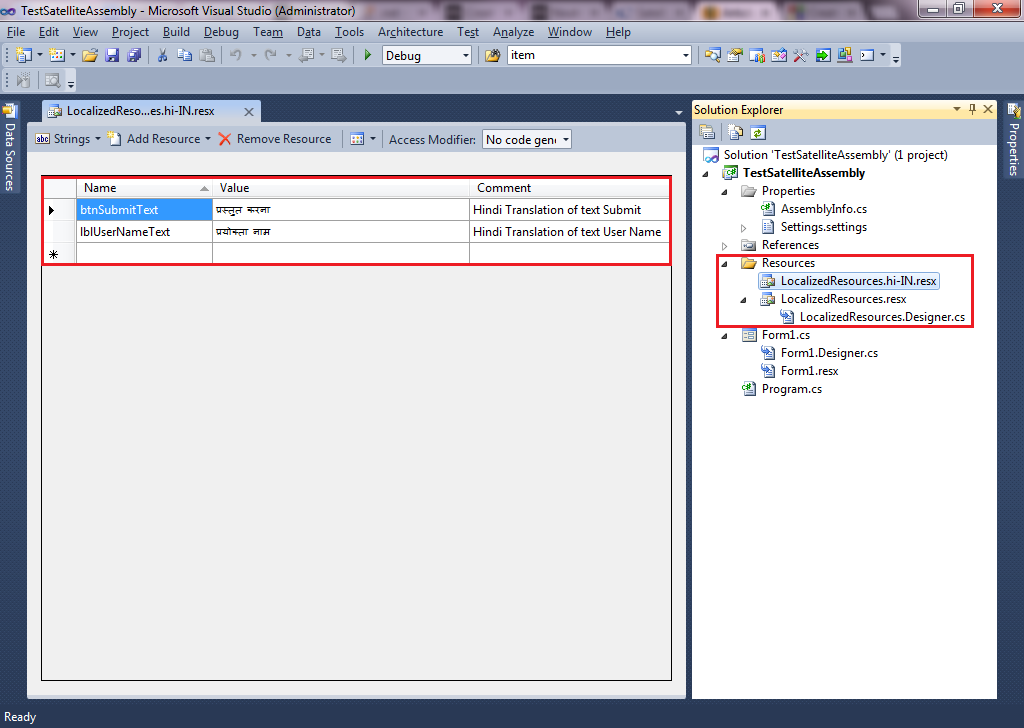
Task: Click the Save All icon
Action: [x=135, y=55]
